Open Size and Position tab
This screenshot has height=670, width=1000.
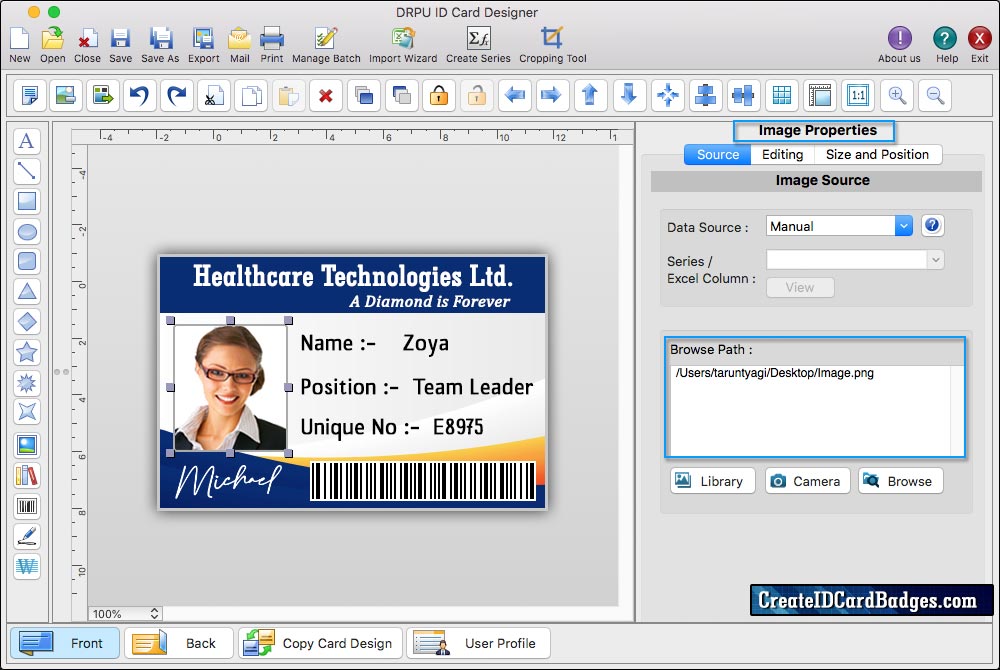878,154
